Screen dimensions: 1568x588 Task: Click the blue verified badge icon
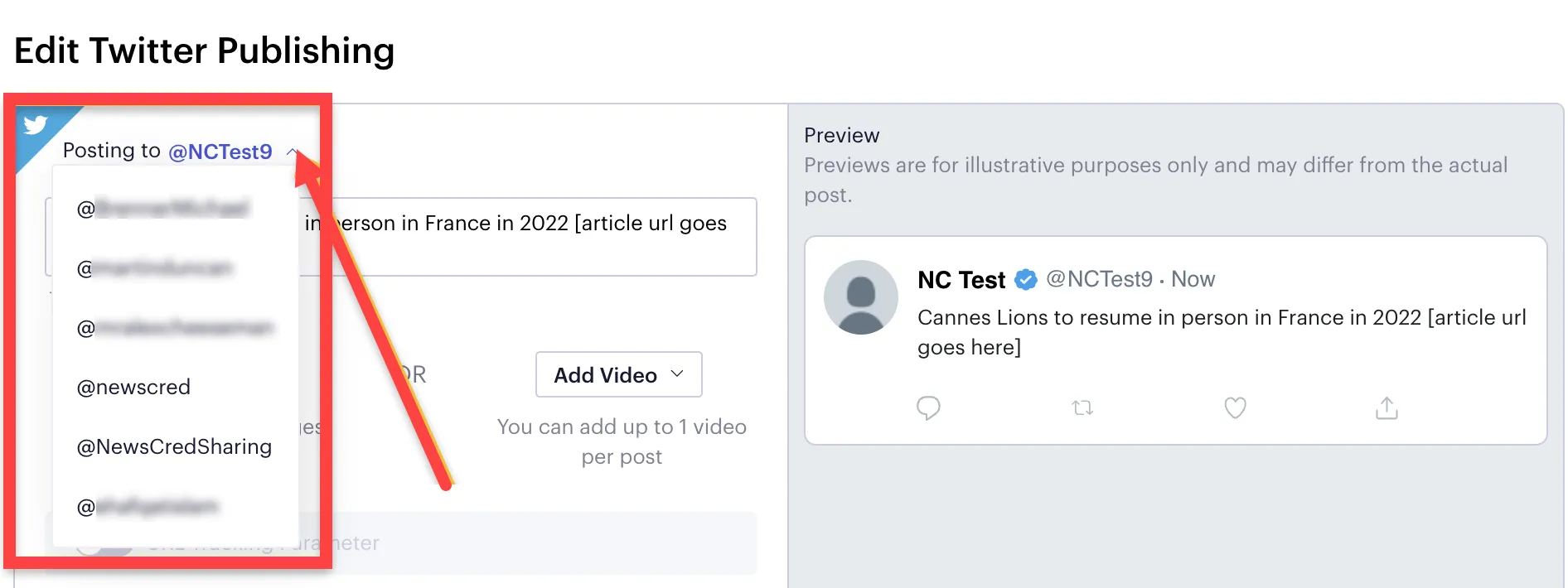pos(1026,280)
